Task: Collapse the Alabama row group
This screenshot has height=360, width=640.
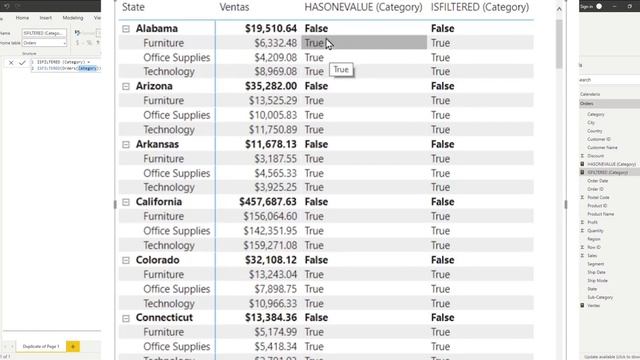Action: click(126, 29)
